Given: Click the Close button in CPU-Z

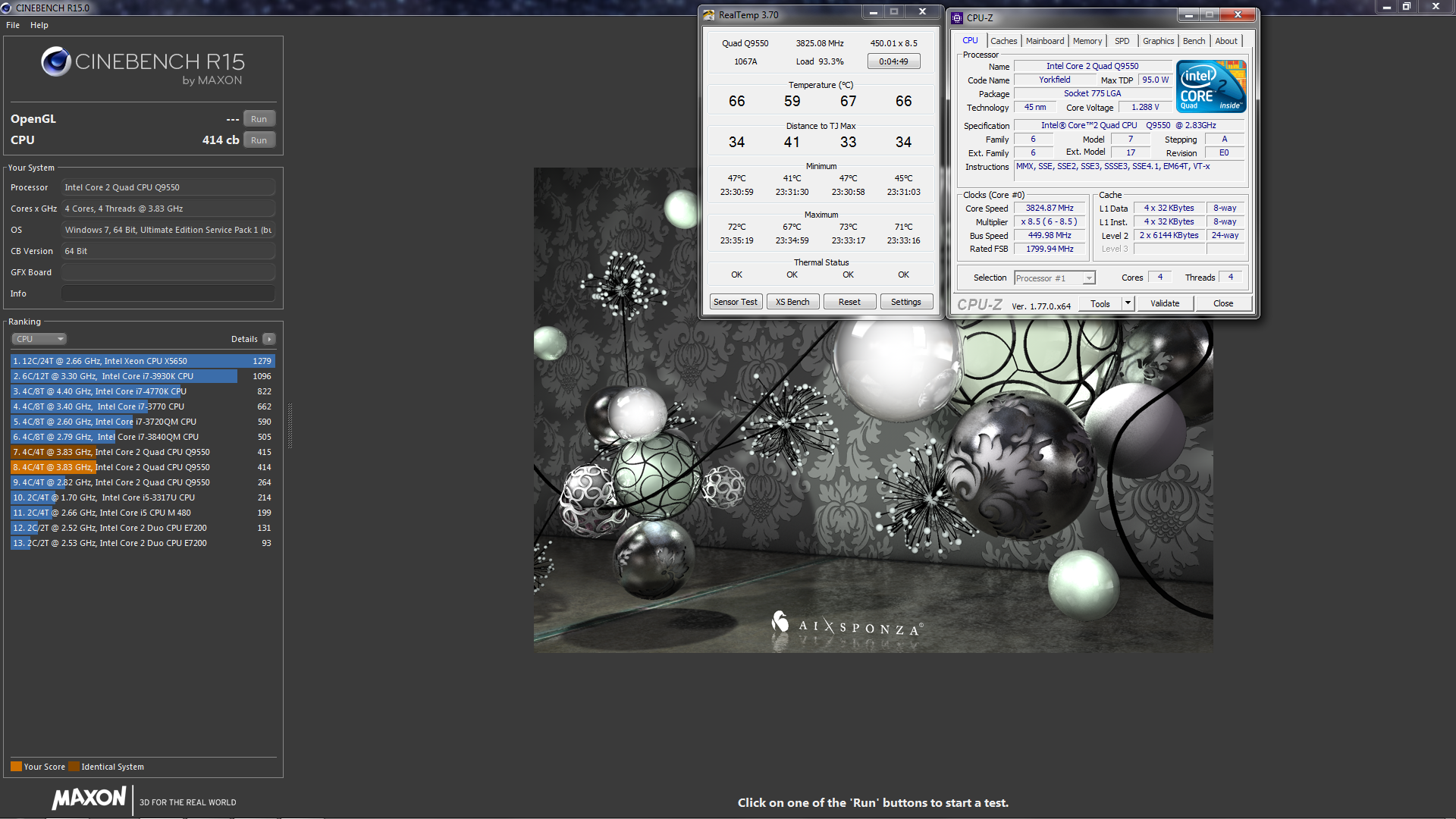Looking at the screenshot, I should pyautogui.click(x=1222, y=303).
